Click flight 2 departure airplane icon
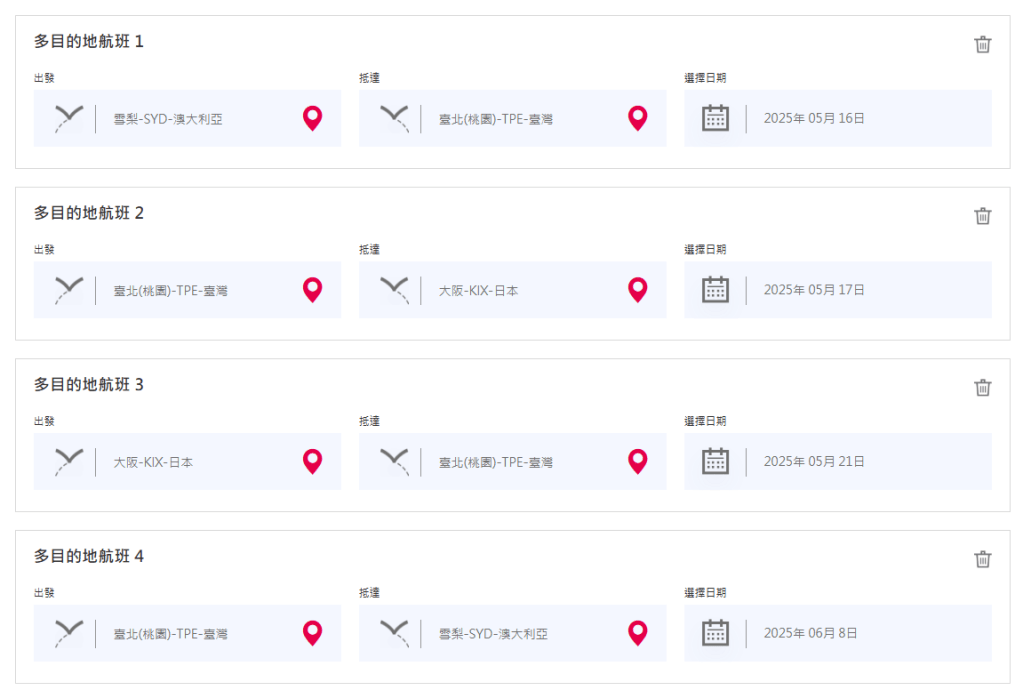The height and width of the screenshot is (698, 1023). coord(68,290)
